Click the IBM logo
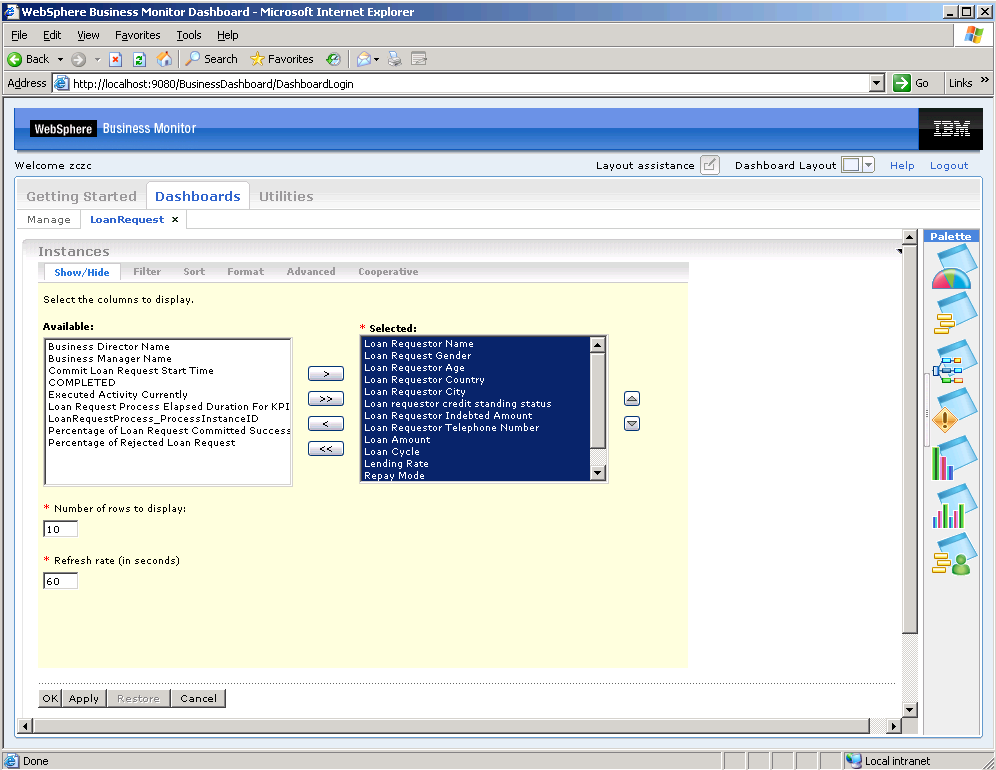 coord(951,129)
